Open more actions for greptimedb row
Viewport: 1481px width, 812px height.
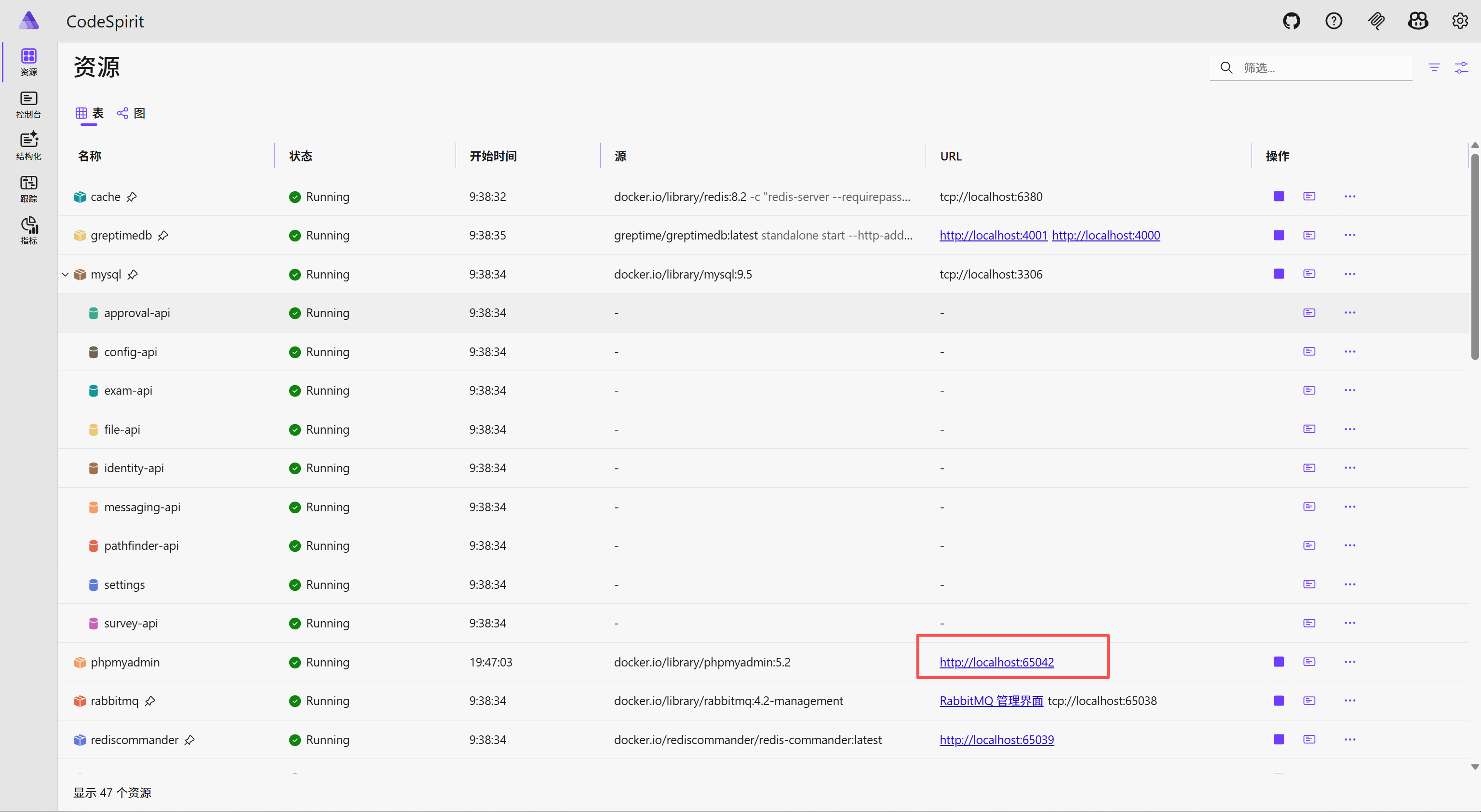(1349, 235)
